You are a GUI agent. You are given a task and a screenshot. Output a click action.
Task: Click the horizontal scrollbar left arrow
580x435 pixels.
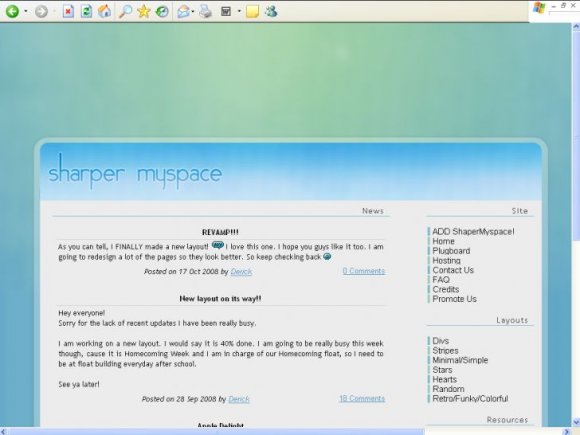(x=4, y=431)
